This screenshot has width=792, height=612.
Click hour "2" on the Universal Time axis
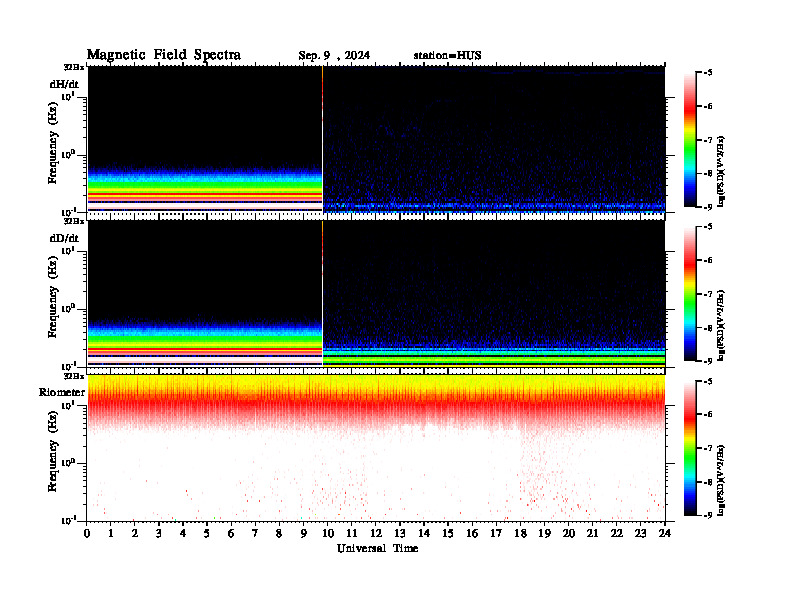135,533
